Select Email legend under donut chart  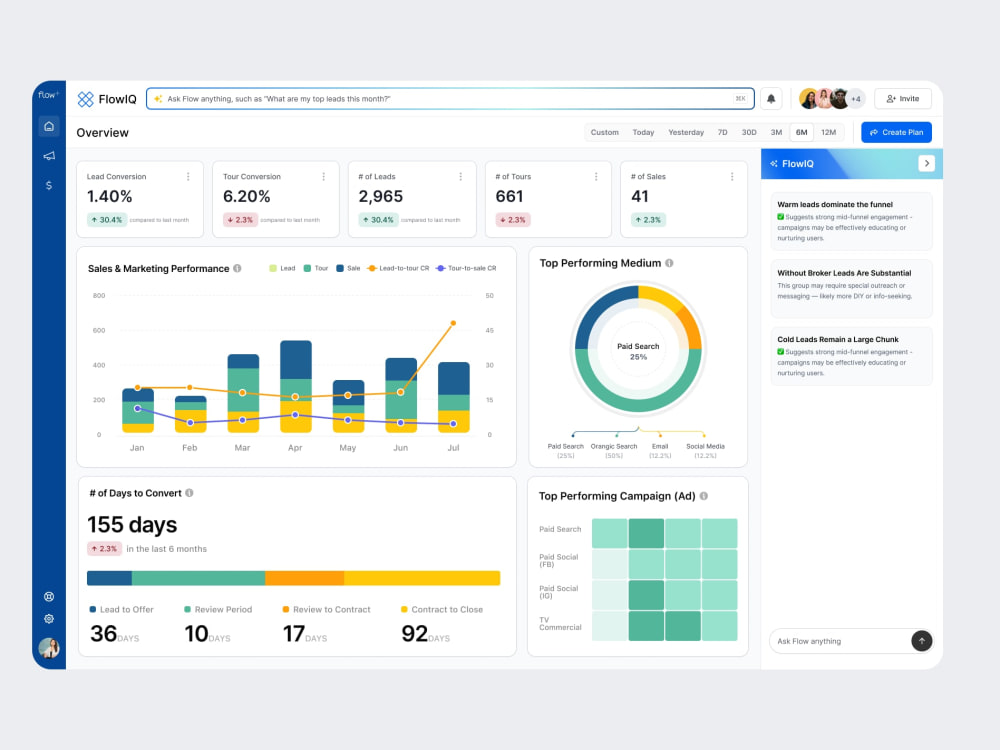point(660,450)
